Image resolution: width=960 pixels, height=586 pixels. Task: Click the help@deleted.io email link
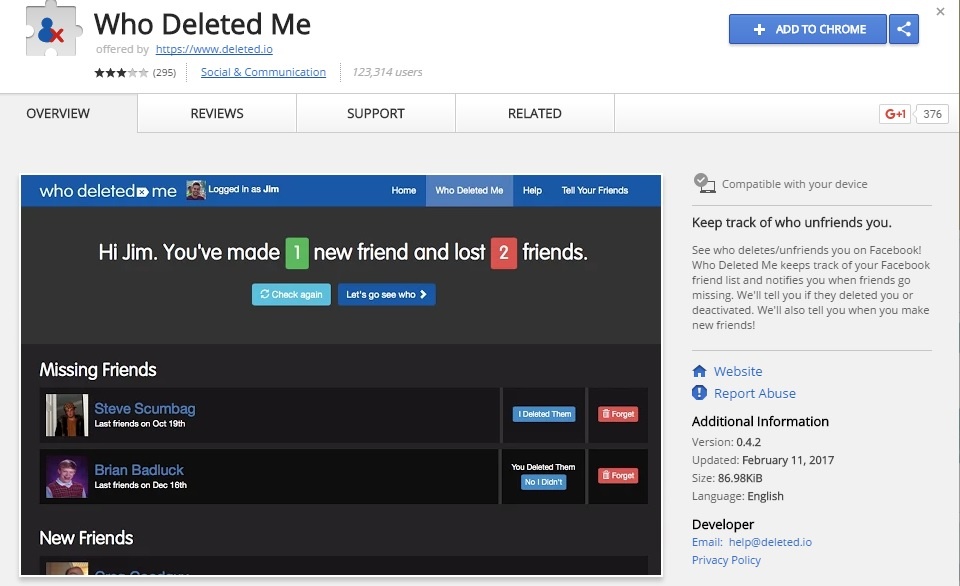[770, 542]
